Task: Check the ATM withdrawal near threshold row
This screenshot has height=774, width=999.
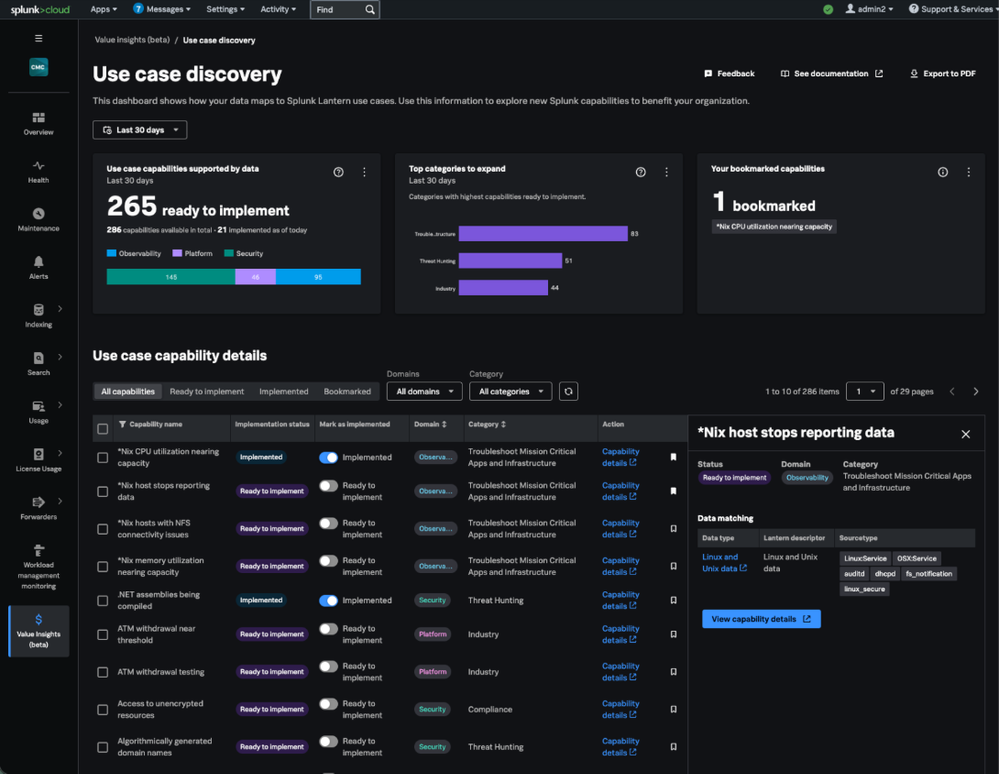Action: [x=103, y=634]
